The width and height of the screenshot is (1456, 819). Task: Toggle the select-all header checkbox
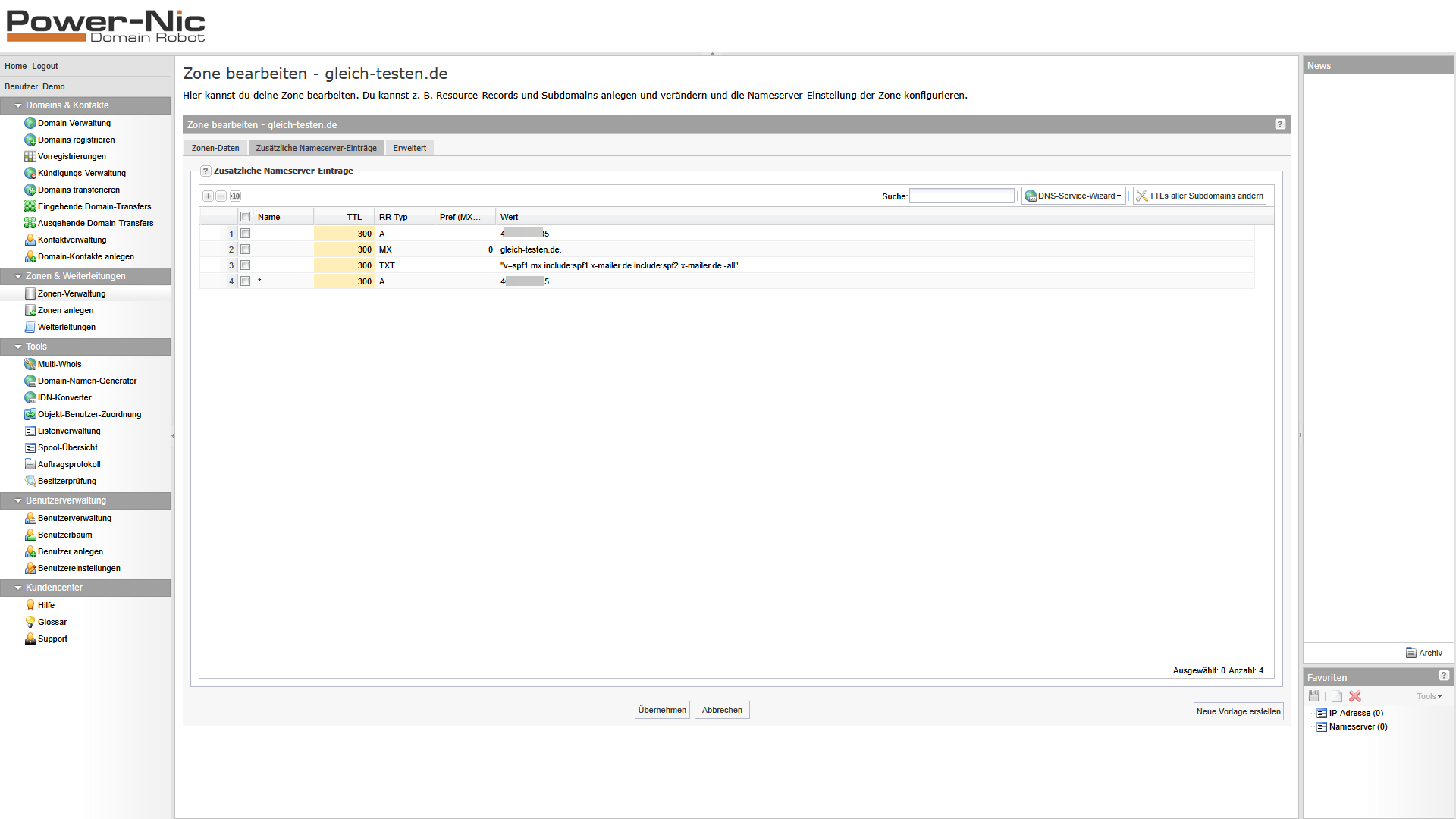pos(245,217)
